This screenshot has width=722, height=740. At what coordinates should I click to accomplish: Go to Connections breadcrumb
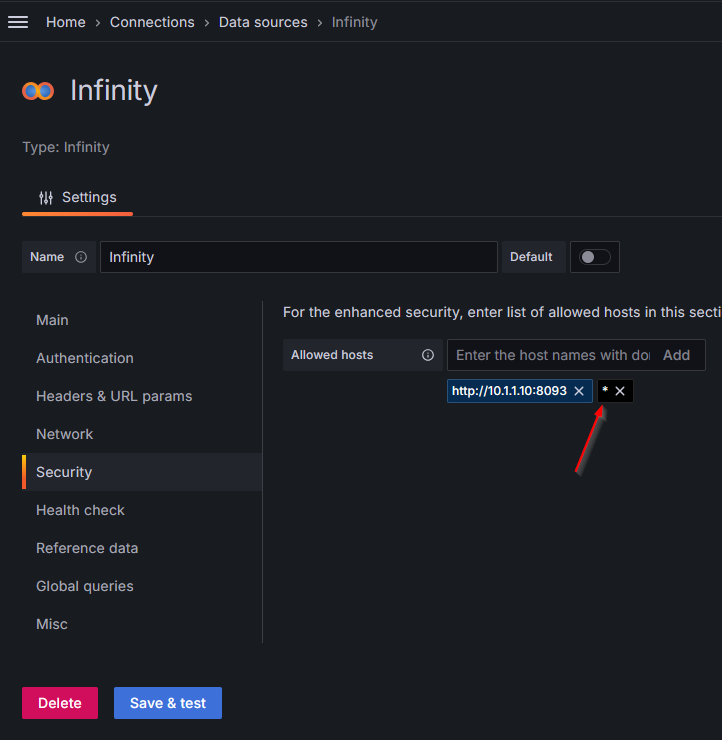[152, 22]
